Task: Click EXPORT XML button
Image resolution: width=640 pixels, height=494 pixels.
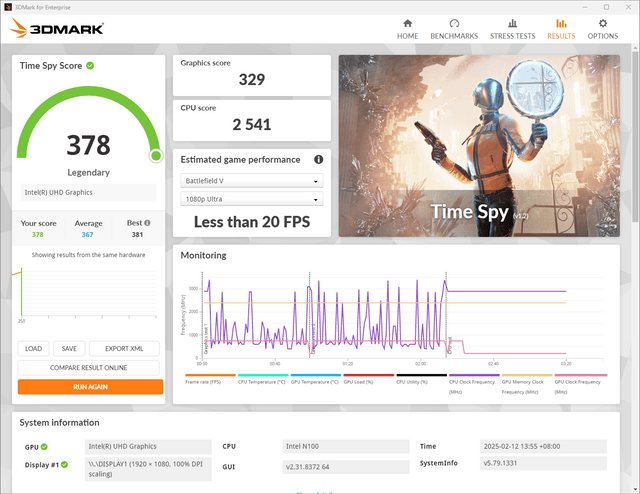Action: pos(124,349)
